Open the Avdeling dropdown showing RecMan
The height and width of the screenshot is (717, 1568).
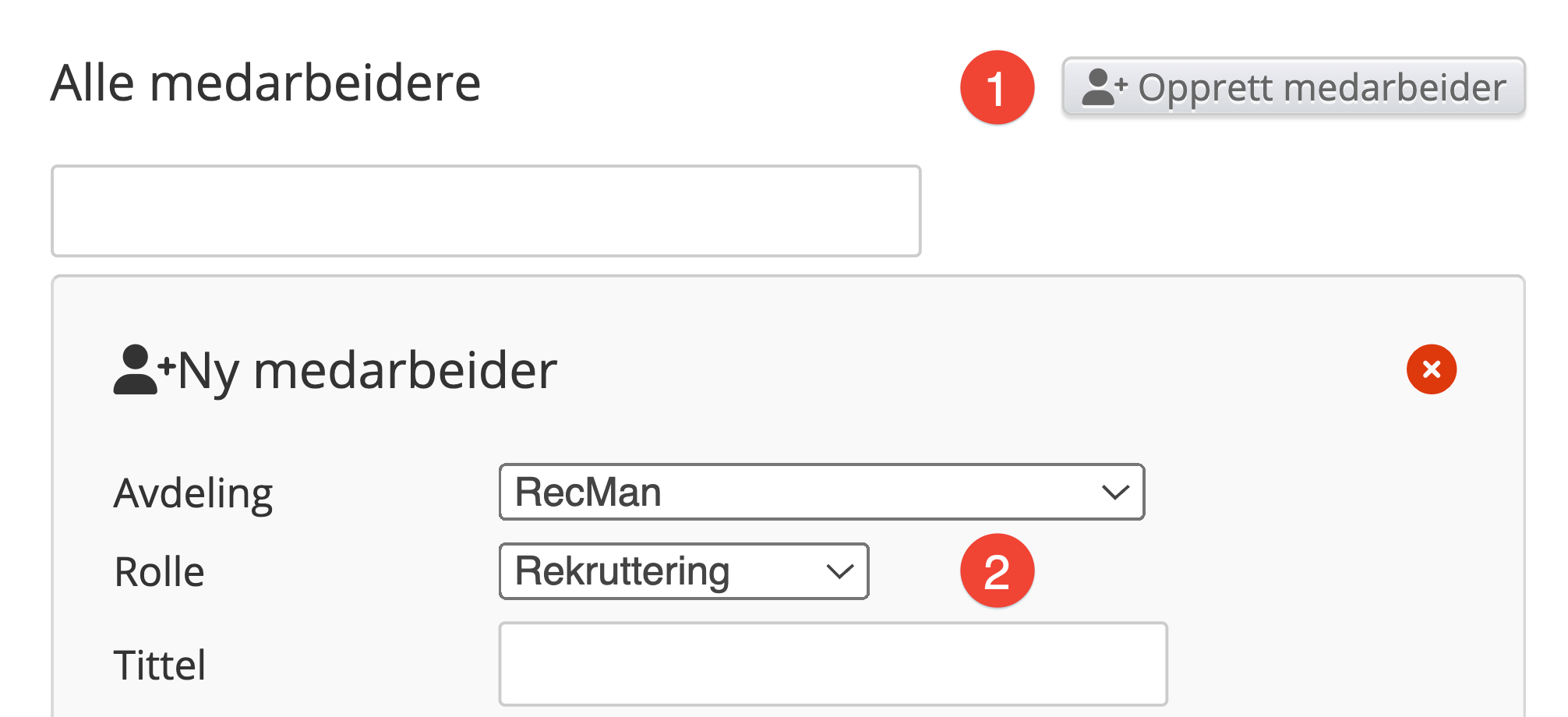(x=821, y=492)
